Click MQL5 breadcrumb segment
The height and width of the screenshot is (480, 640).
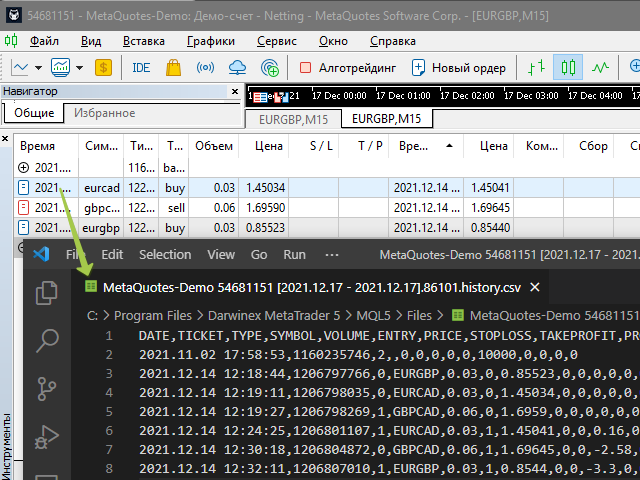373,316
